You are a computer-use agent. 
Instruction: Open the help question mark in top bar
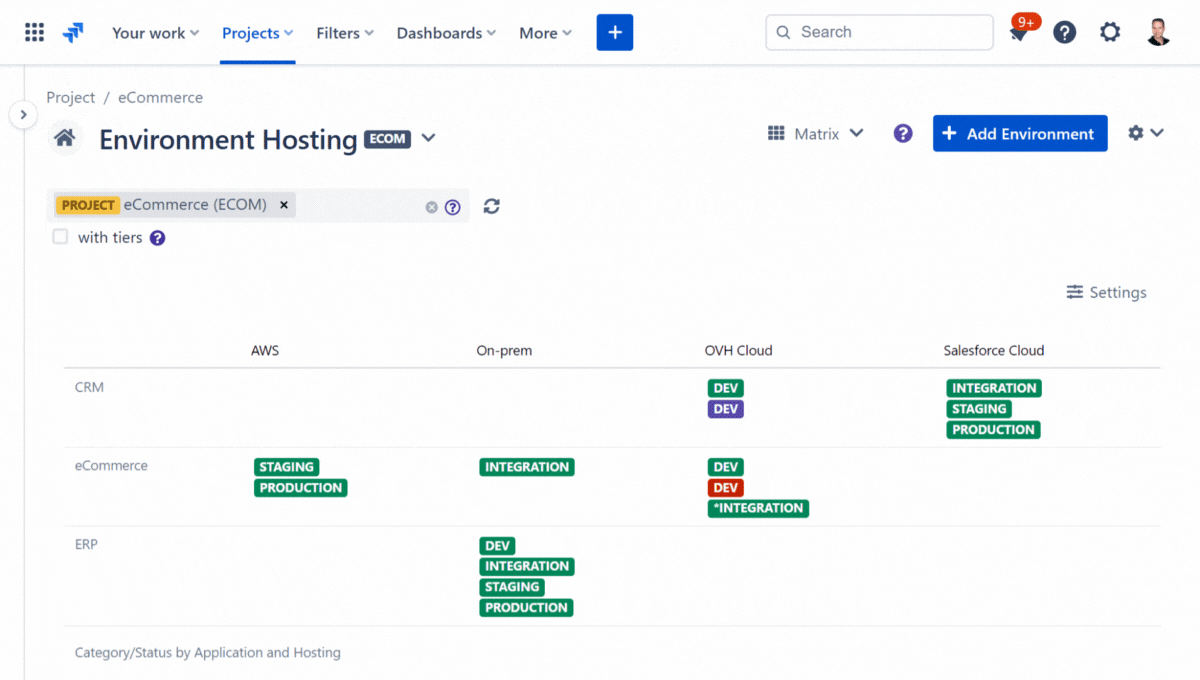pos(1065,33)
